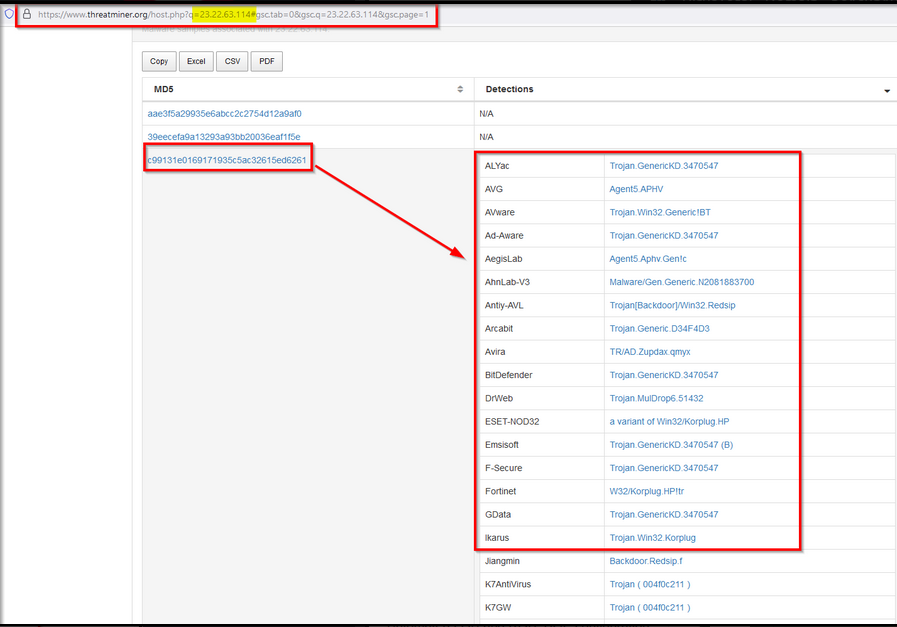Open BitDefender detection Trojan.GenericKD.3470547
This screenshot has height=627, width=897.
pyautogui.click(x=664, y=375)
